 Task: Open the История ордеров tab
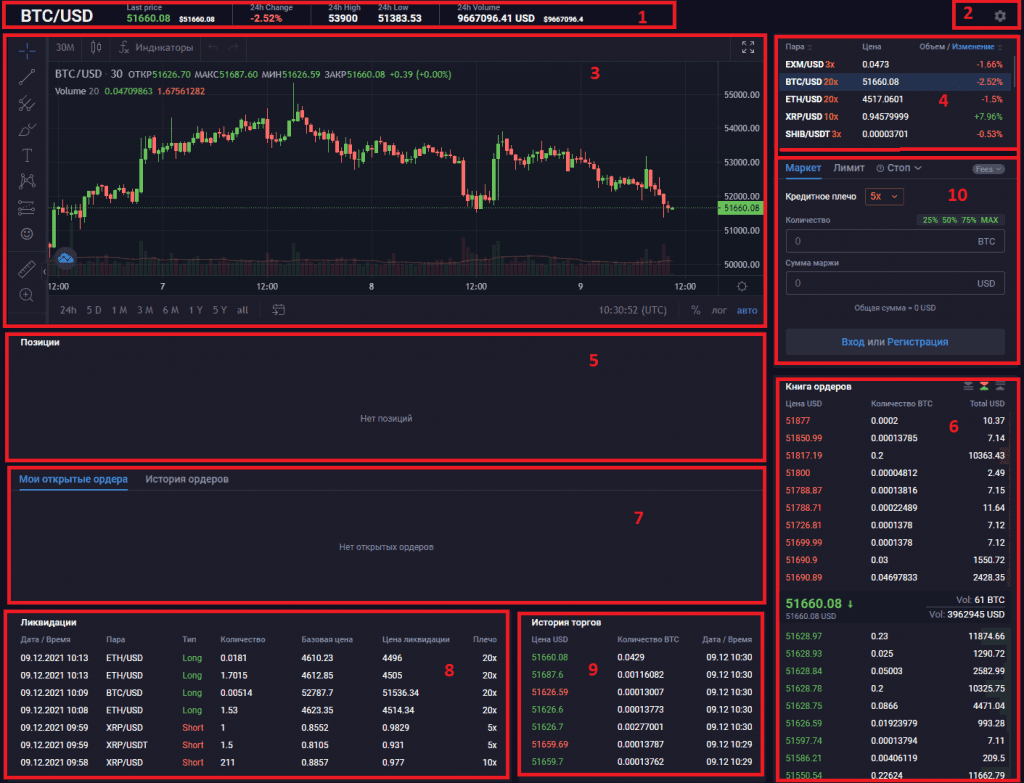(187, 479)
